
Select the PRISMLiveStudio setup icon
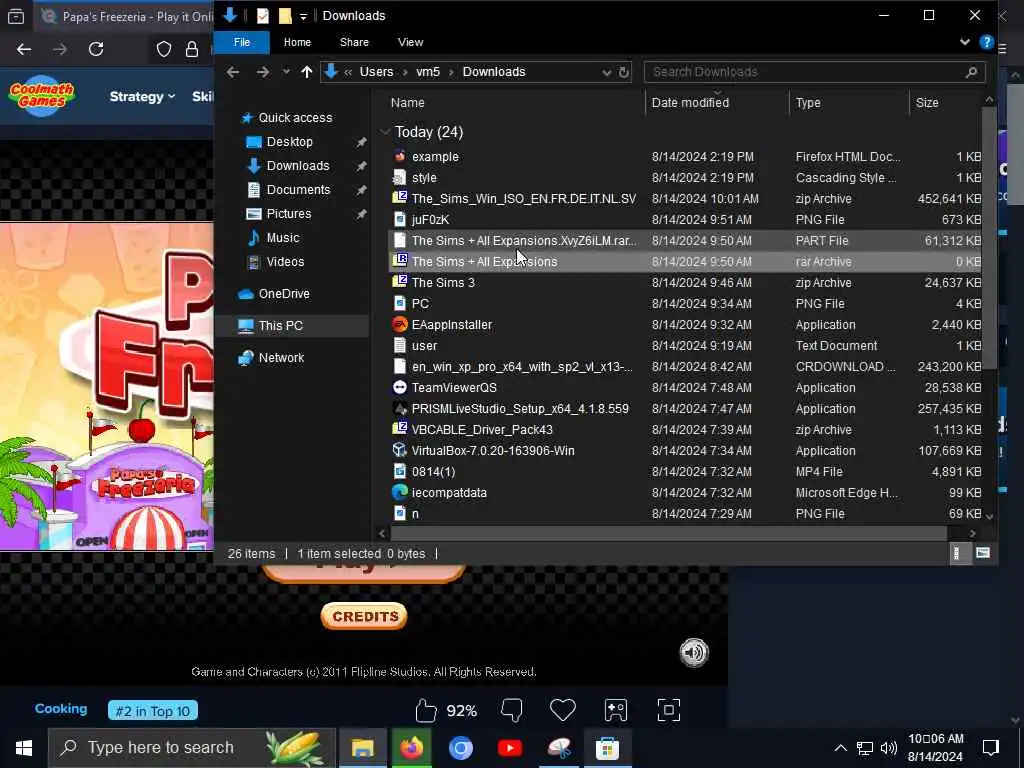400,408
